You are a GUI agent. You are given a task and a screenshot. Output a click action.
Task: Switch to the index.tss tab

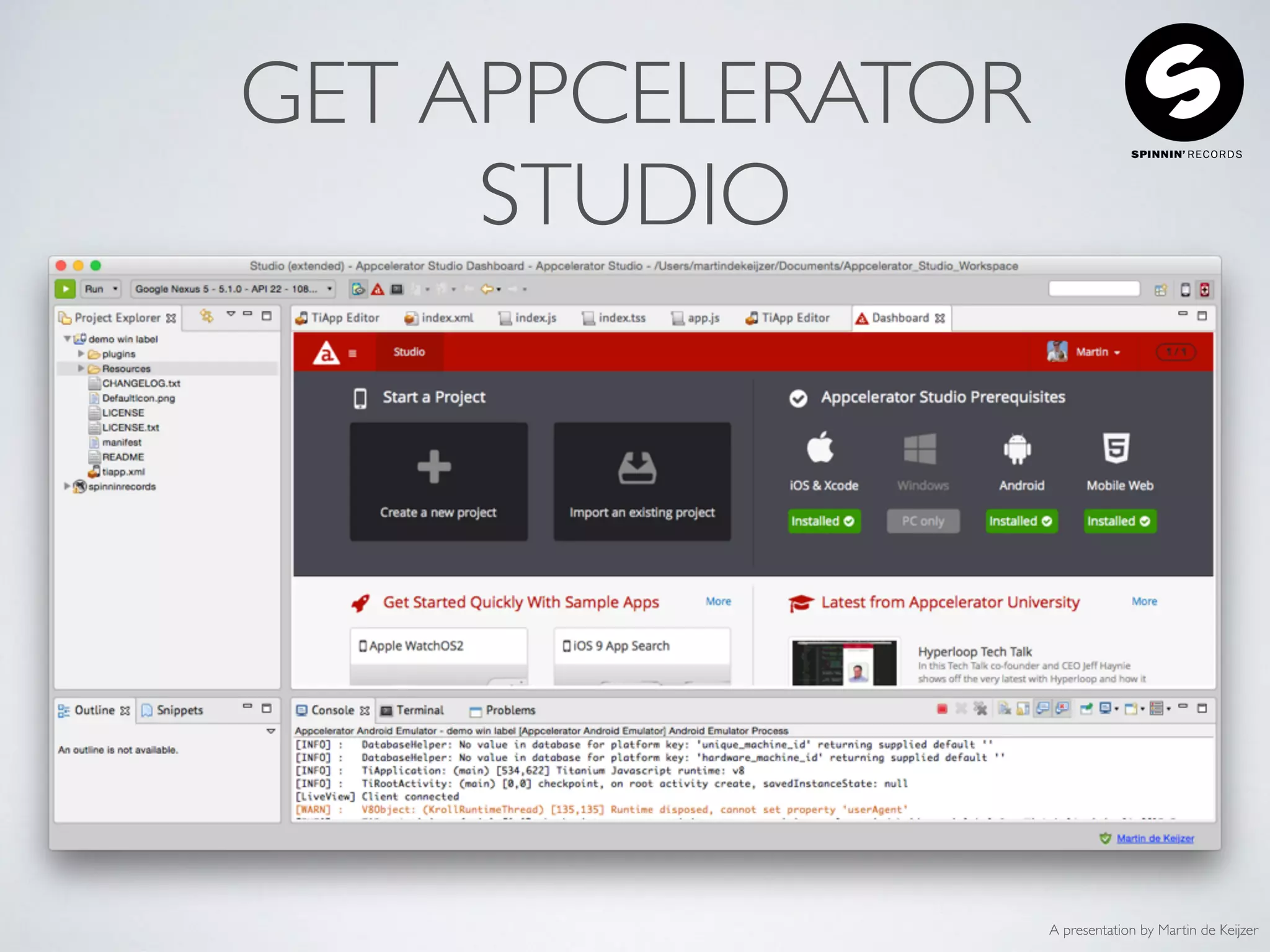pos(615,318)
